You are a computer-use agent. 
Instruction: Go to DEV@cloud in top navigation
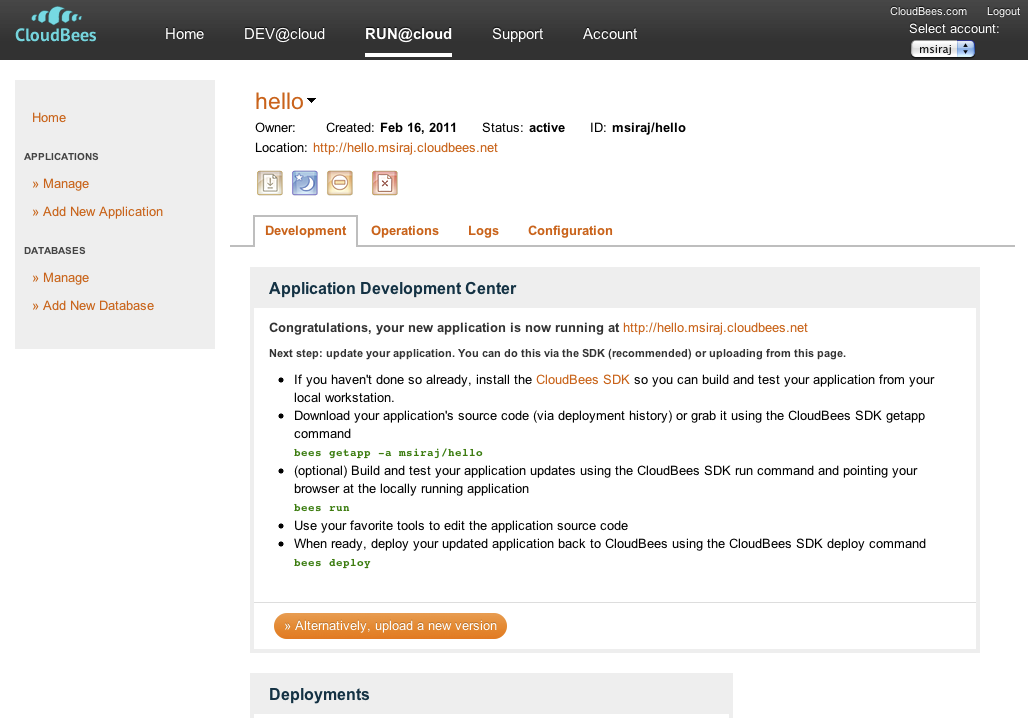tap(284, 34)
